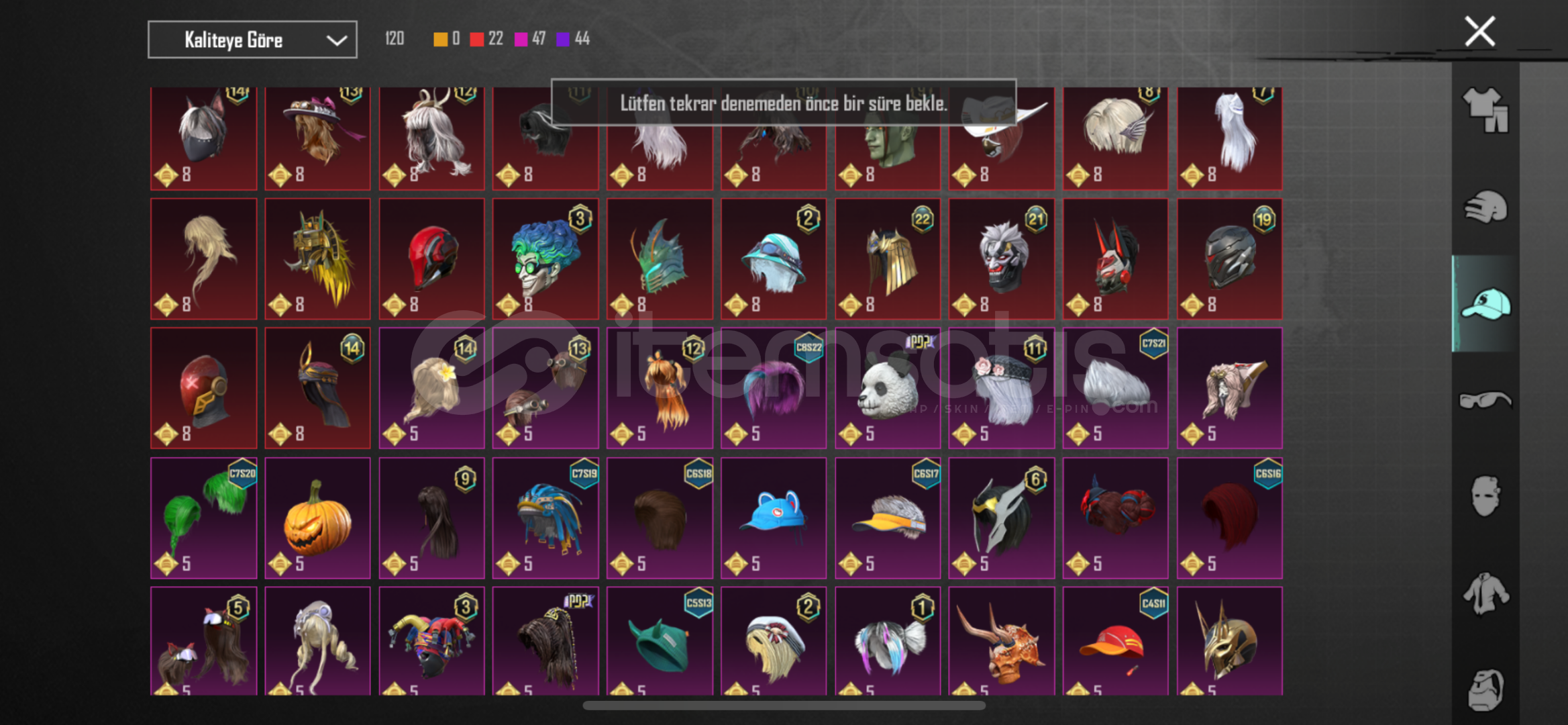Filter by the purple quality count 44
1568x725 pixels.
pos(573,39)
